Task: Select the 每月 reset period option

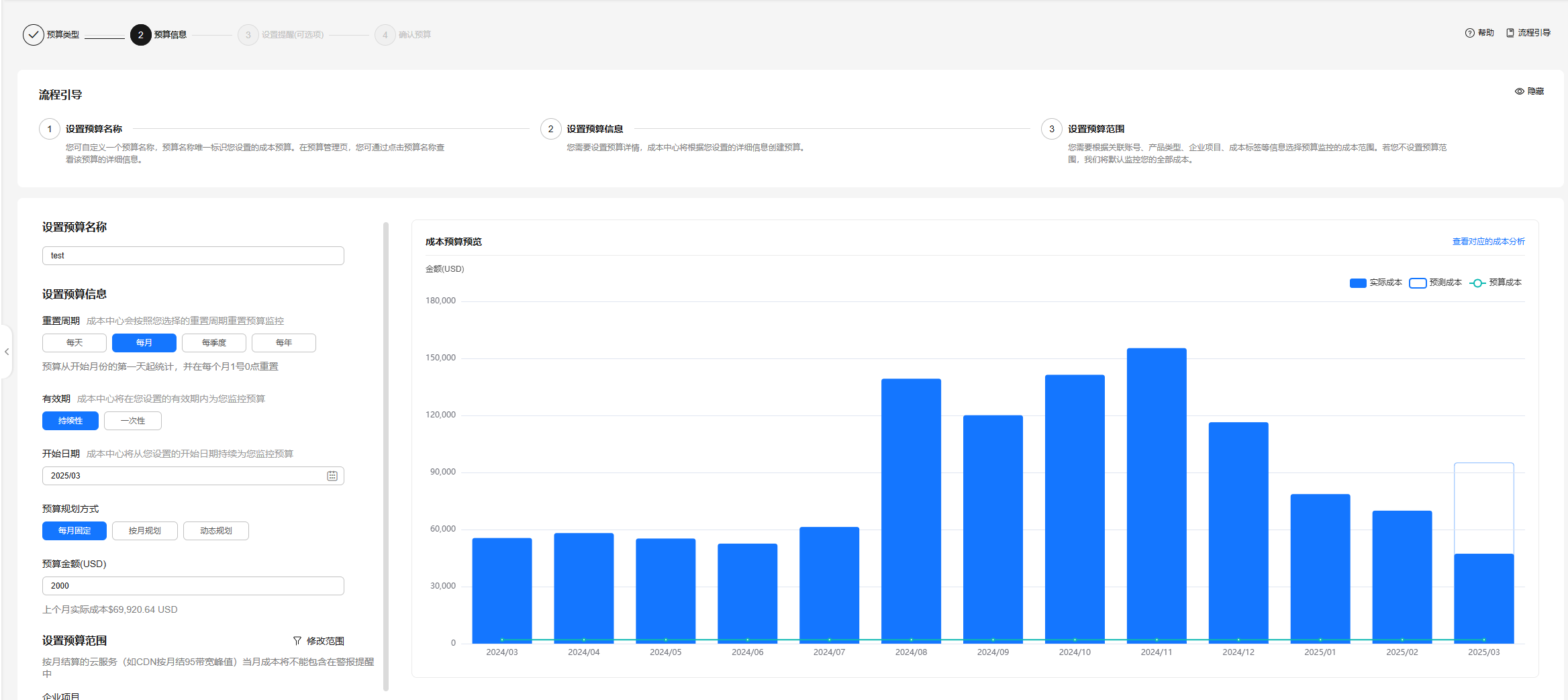Action: pyautogui.click(x=144, y=343)
